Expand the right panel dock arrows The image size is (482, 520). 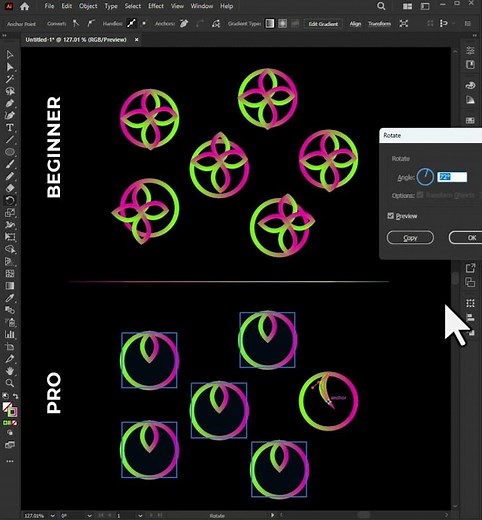pos(474,36)
